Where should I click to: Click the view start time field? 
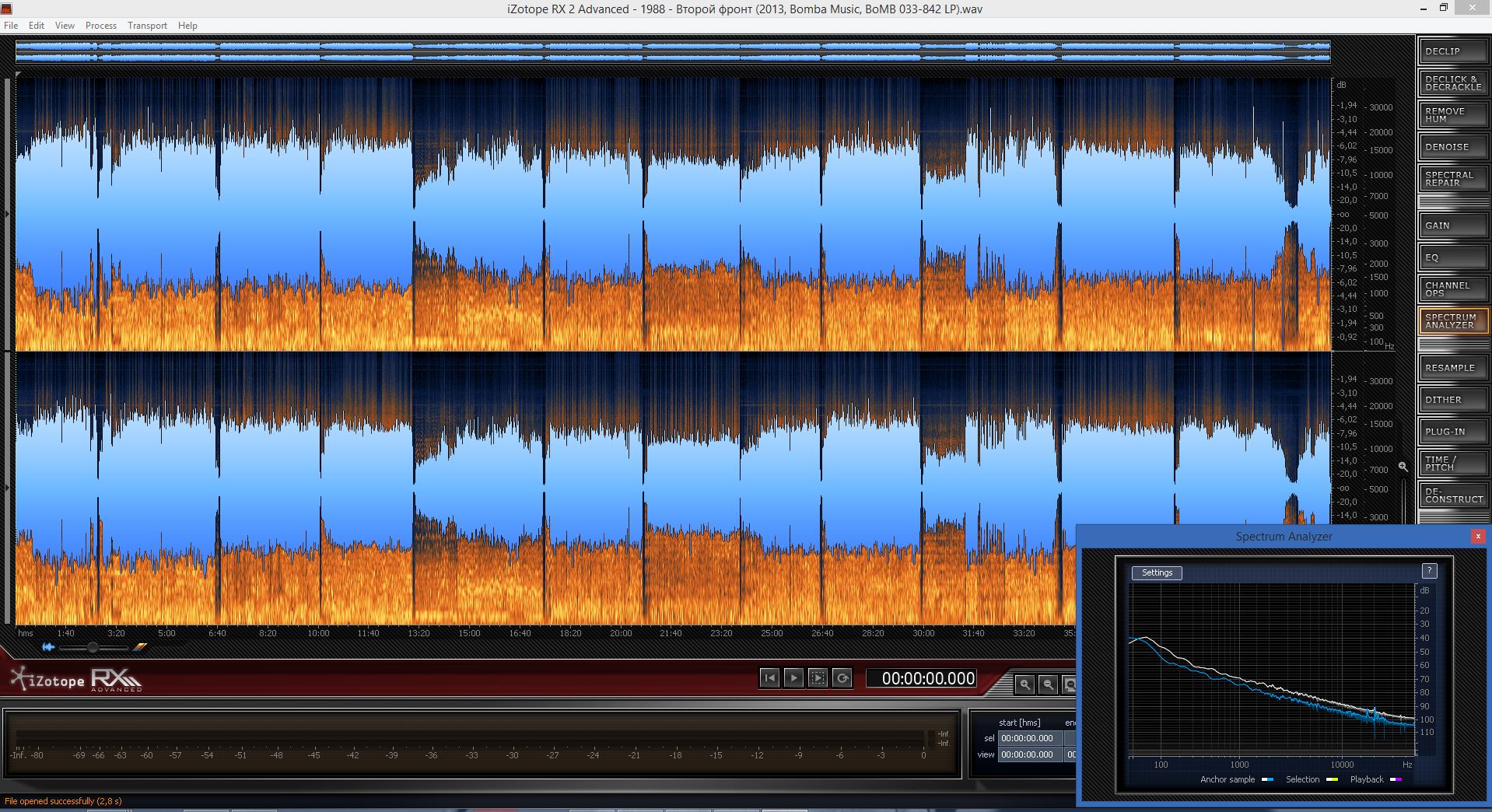click(x=1030, y=754)
